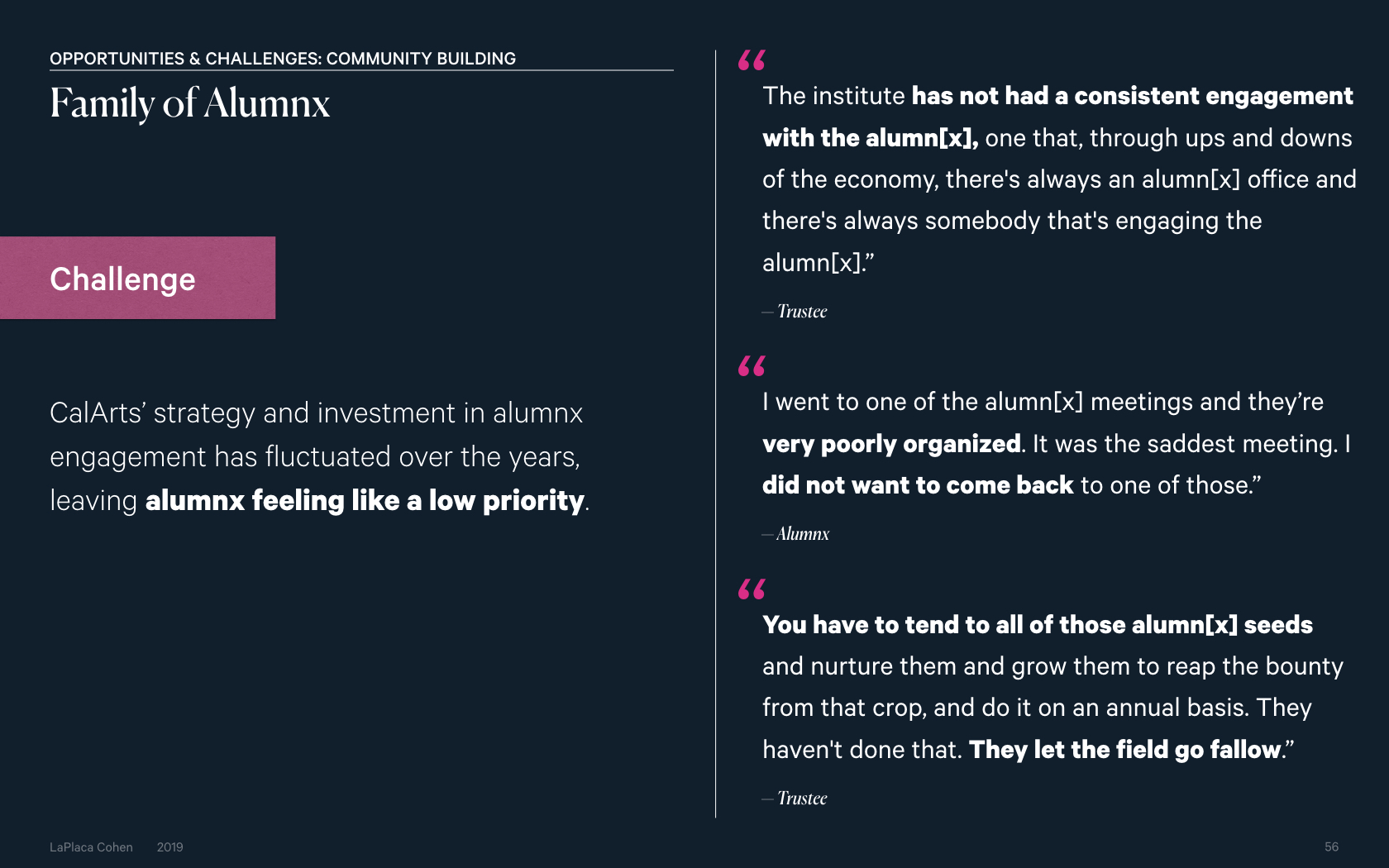The height and width of the screenshot is (868, 1389).
Task: Click bold phrase 'very poorly organized'
Action: pyautogui.click(x=891, y=444)
